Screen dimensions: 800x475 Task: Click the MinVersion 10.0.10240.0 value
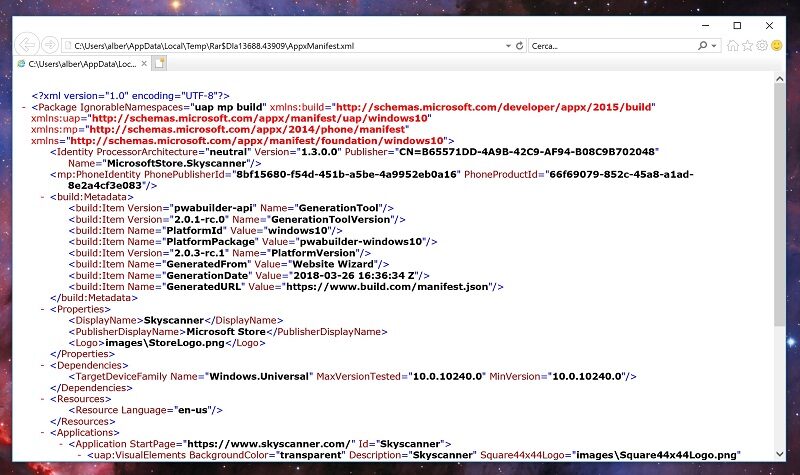(587, 377)
